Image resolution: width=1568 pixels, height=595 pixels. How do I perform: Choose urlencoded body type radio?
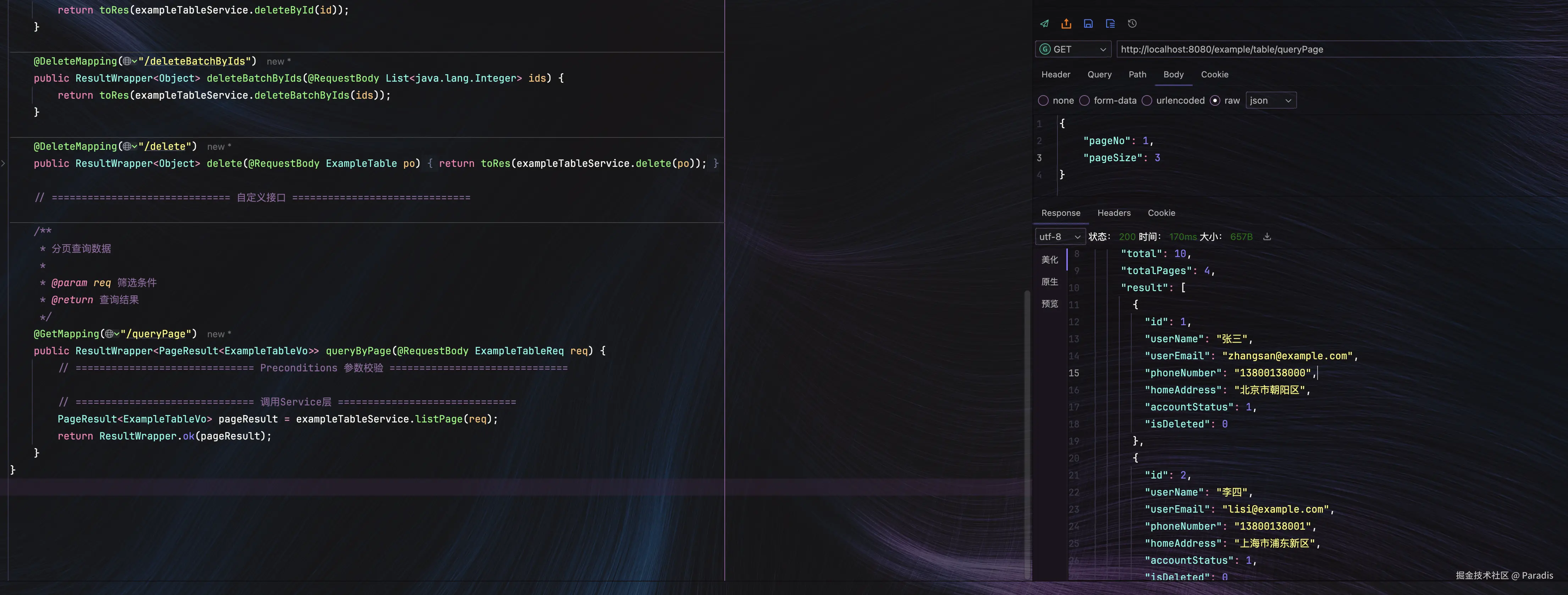[1147, 100]
